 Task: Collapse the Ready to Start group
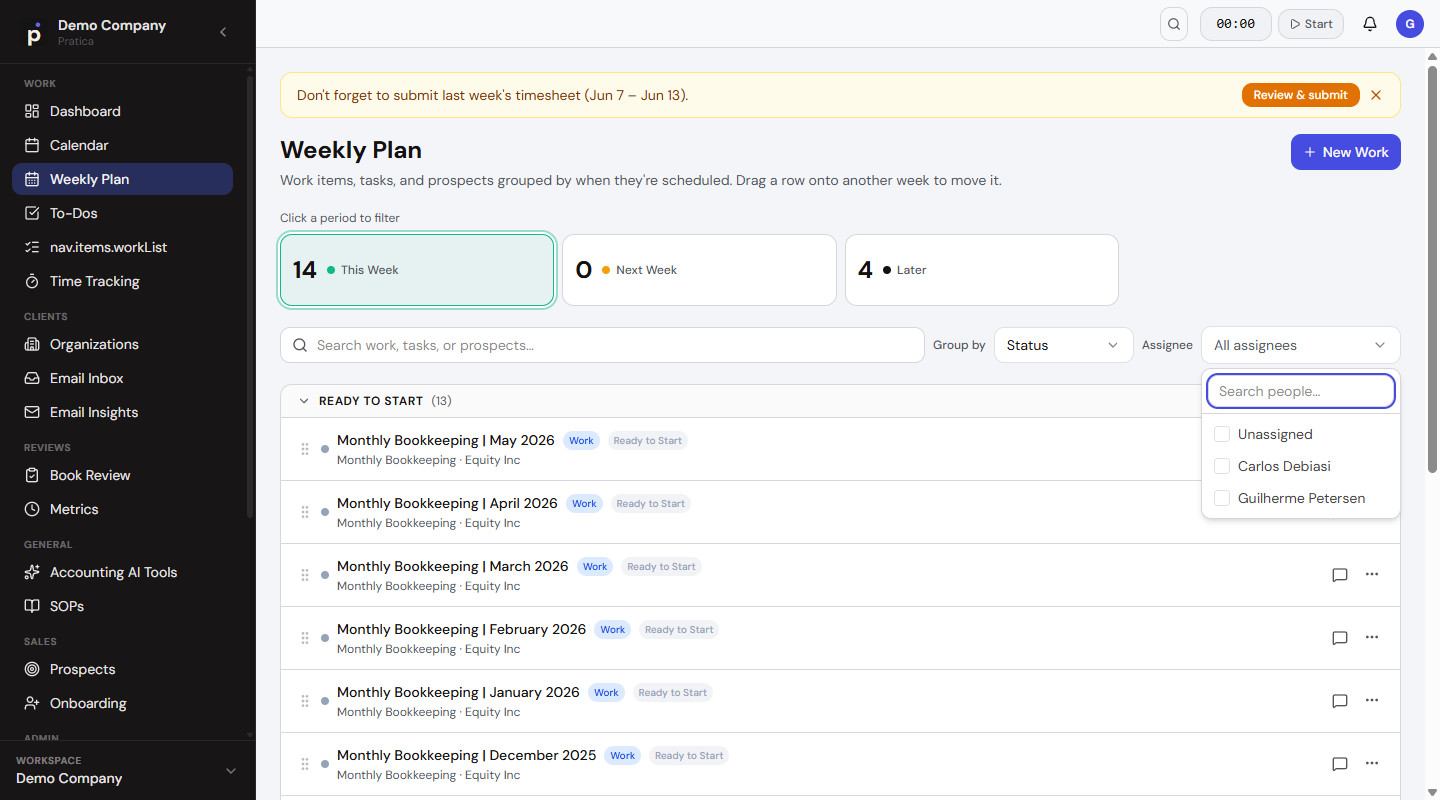click(305, 401)
